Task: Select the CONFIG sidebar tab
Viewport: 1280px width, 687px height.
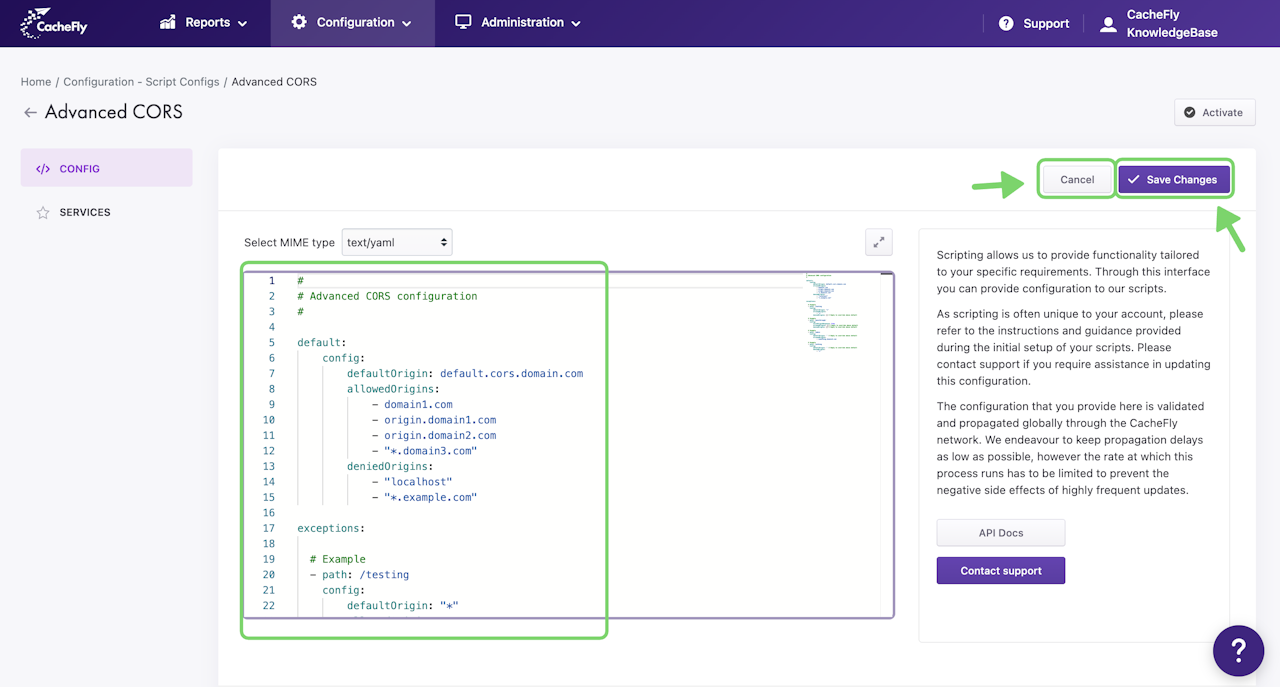Action: coord(106,168)
